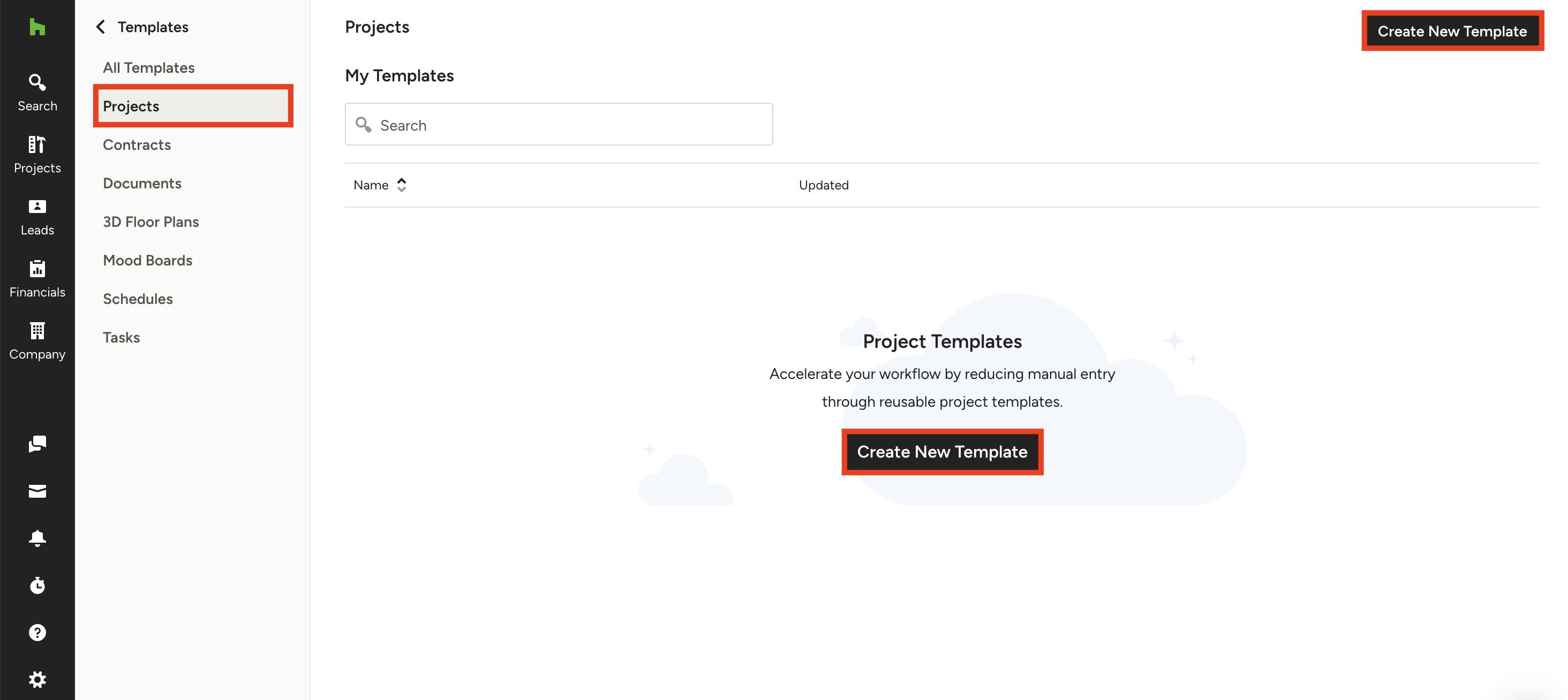The width and height of the screenshot is (1568, 700).
Task: Open the Schedules templates section
Action: 138,299
